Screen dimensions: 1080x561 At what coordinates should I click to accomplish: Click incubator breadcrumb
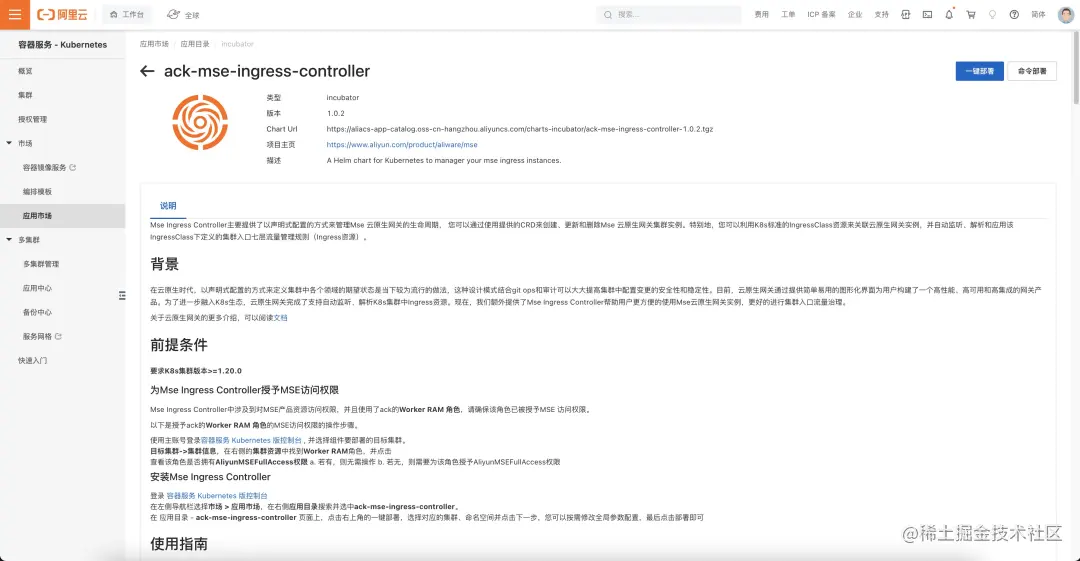[238, 43]
